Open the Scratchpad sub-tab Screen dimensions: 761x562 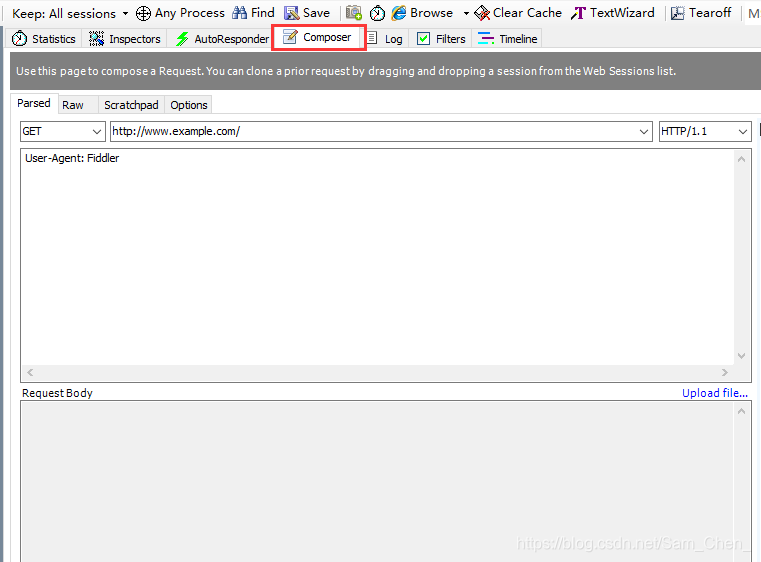(x=131, y=105)
